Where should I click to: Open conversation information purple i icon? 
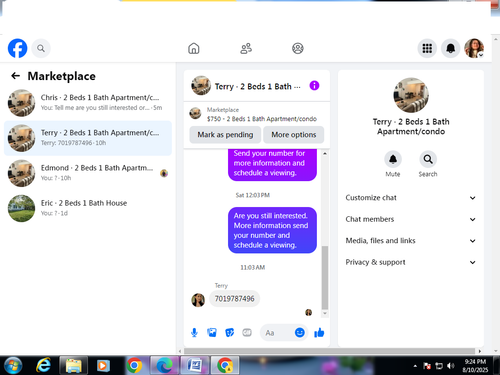(x=314, y=86)
